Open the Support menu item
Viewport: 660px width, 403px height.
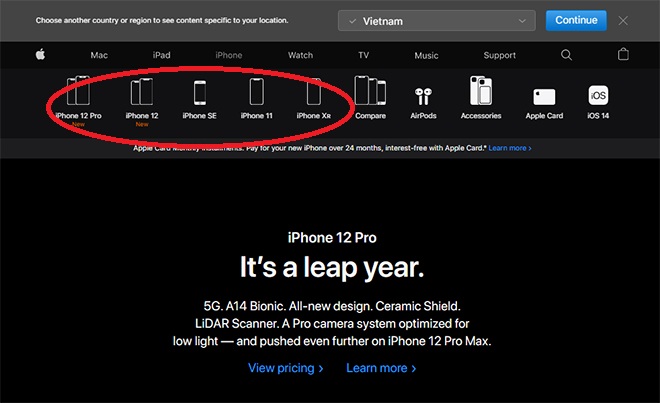pyautogui.click(x=500, y=55)
